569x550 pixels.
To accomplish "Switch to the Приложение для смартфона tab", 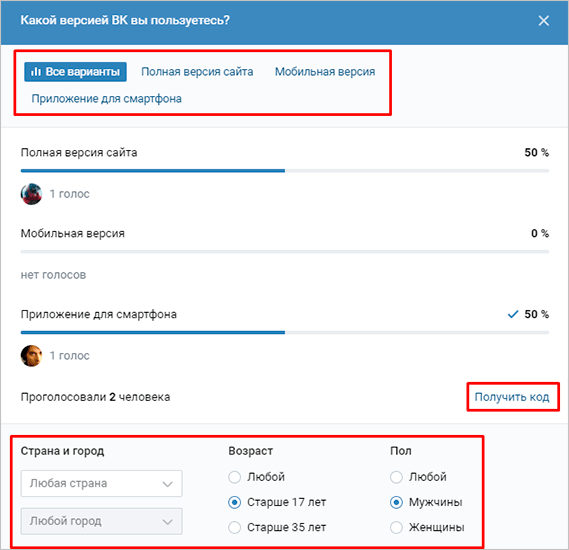I will click(x=106, y=99).
